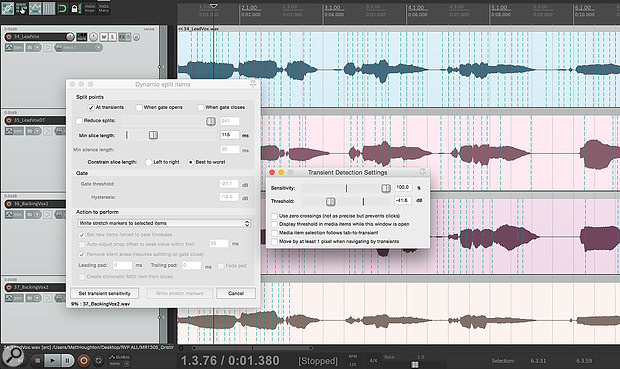Mute the 34_LeadVox track
This screenshot has width=620, height=369.
[104, 37]
